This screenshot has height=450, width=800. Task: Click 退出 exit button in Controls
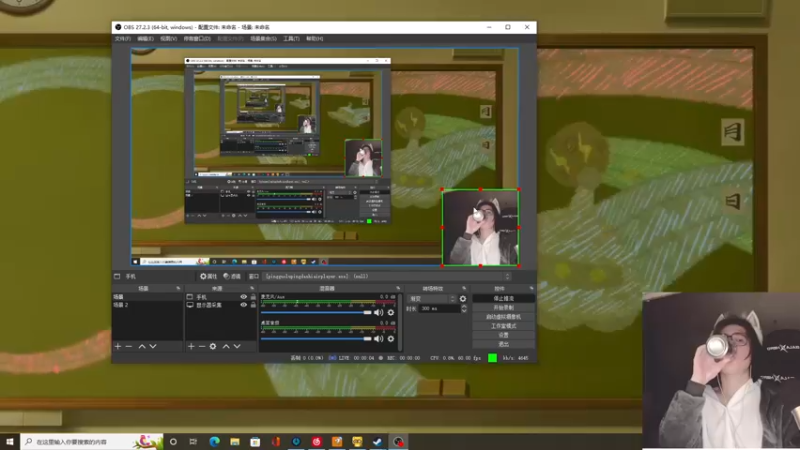pyautogui.click(x=504, y=344)
